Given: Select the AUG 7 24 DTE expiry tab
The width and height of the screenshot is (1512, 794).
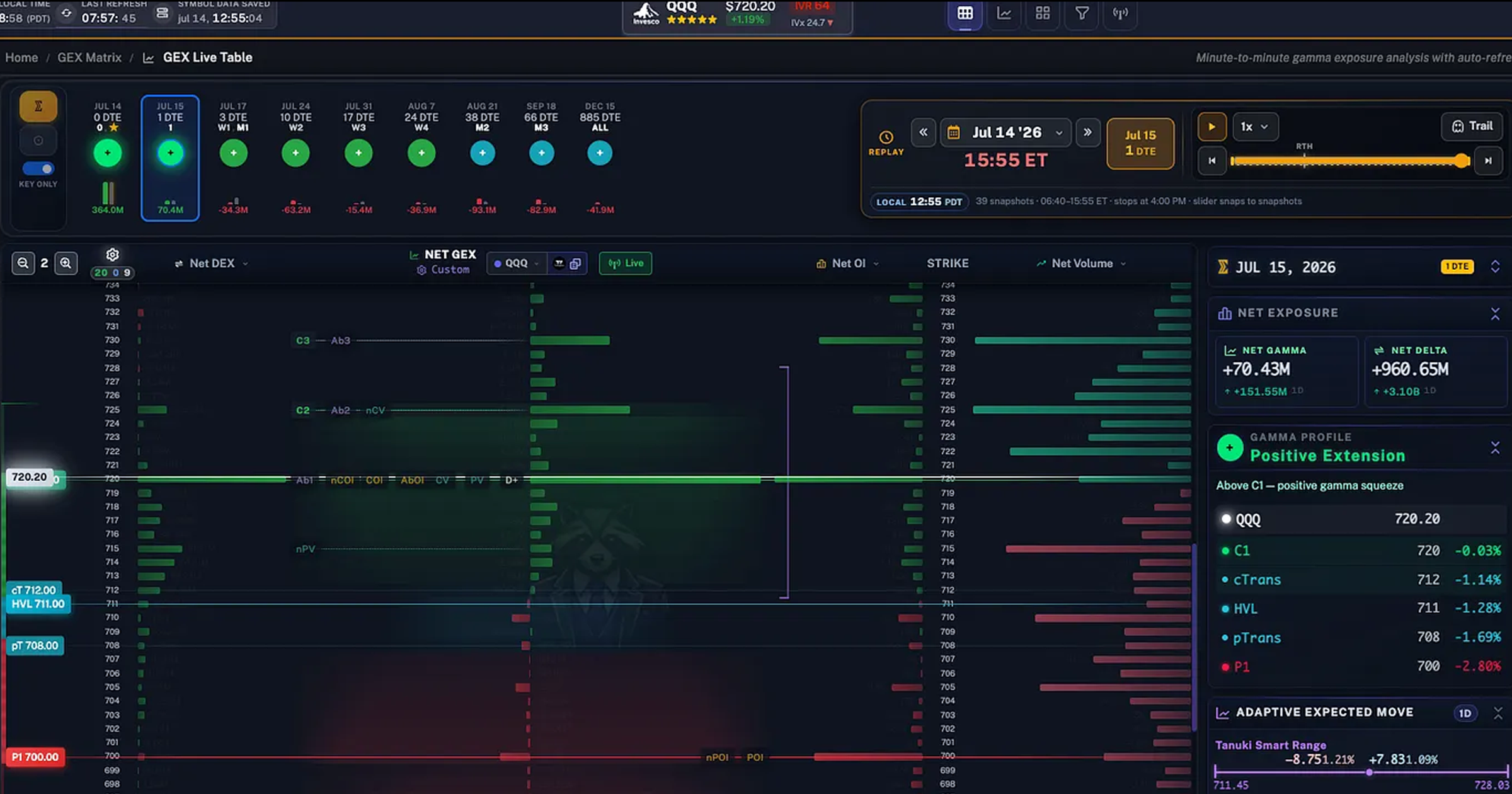Looking at the screenshot, I should tap(421, 158).
